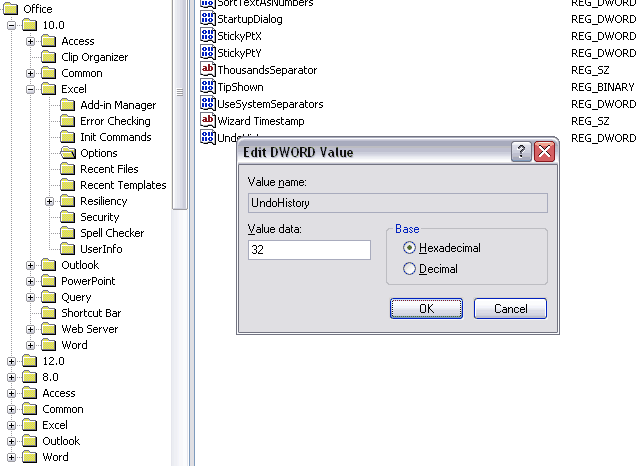Collapse the 10.0 key

pos(11,25)
